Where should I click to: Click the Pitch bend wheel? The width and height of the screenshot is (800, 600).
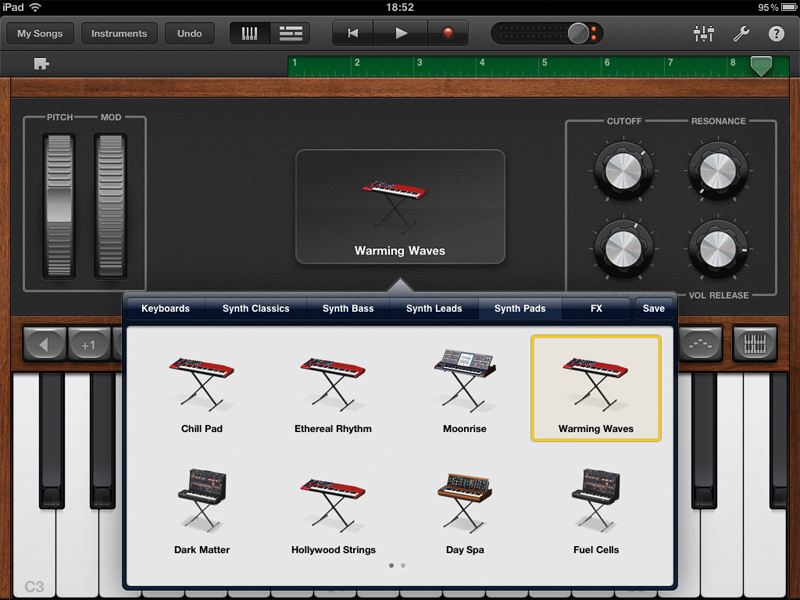tap(59, 206)
